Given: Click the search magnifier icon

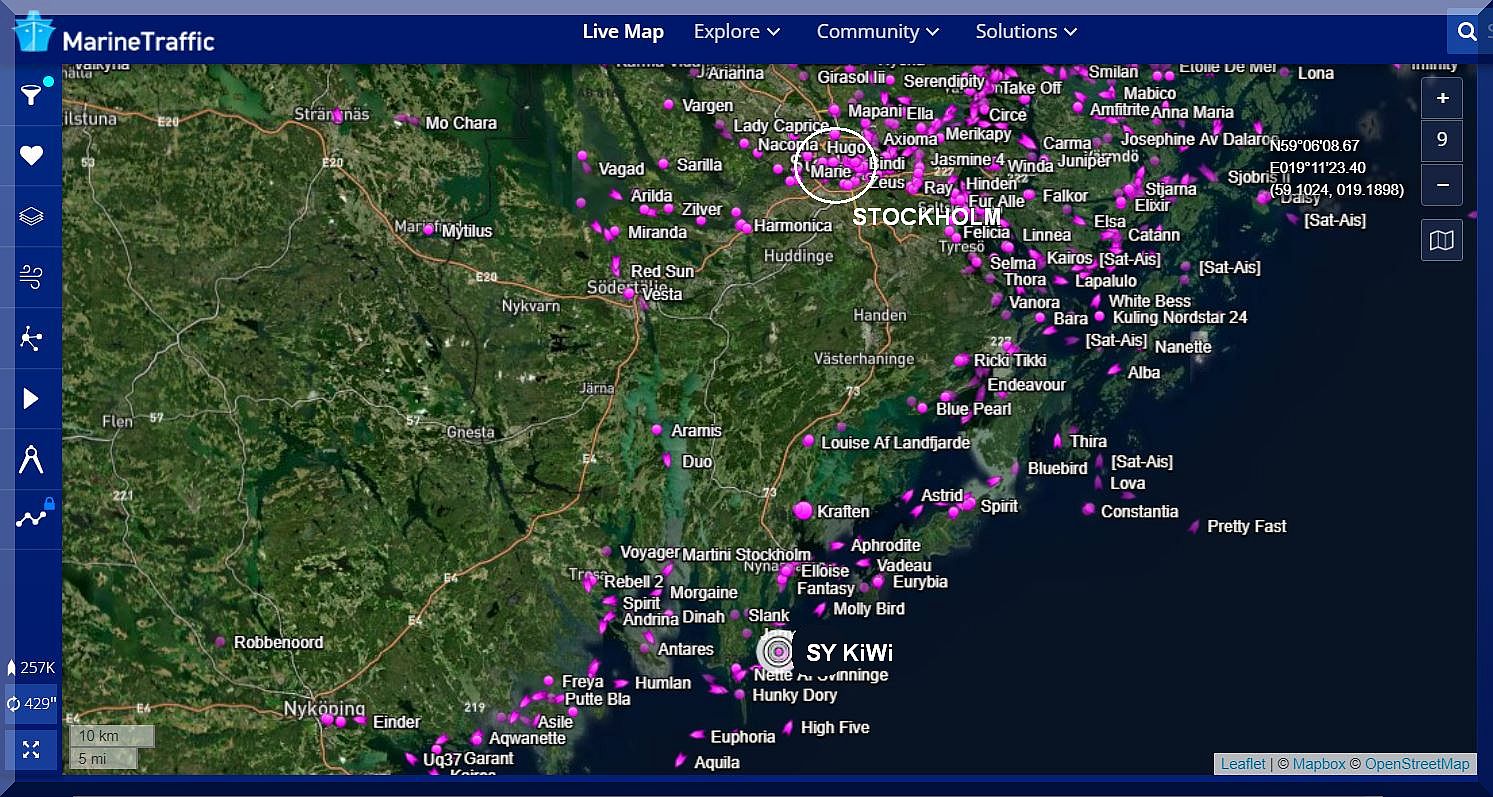Looking at the screenshot, I should pos(1467,32).
